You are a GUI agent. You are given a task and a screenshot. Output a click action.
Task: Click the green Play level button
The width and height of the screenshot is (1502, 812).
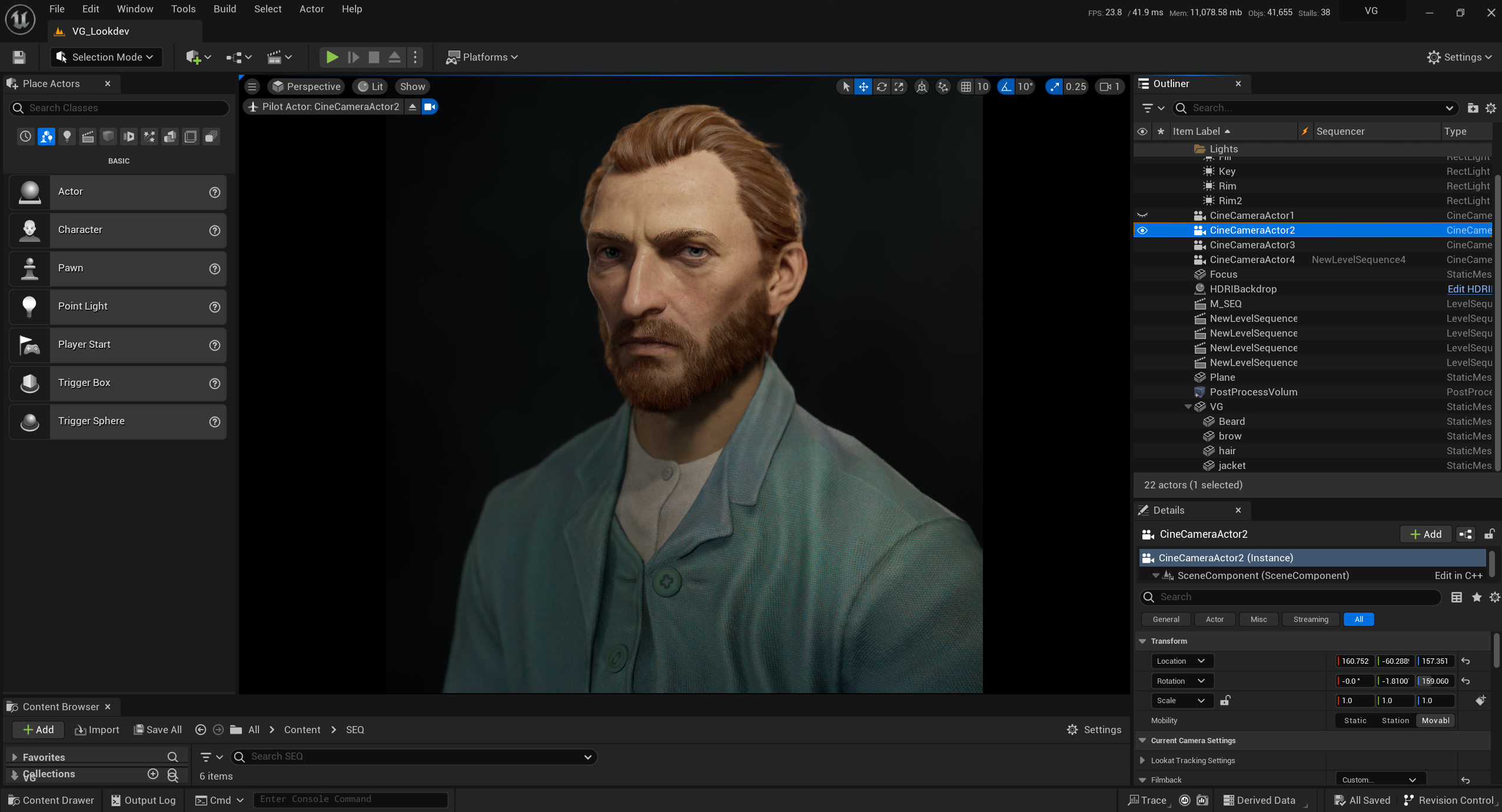tap(332, 57)
